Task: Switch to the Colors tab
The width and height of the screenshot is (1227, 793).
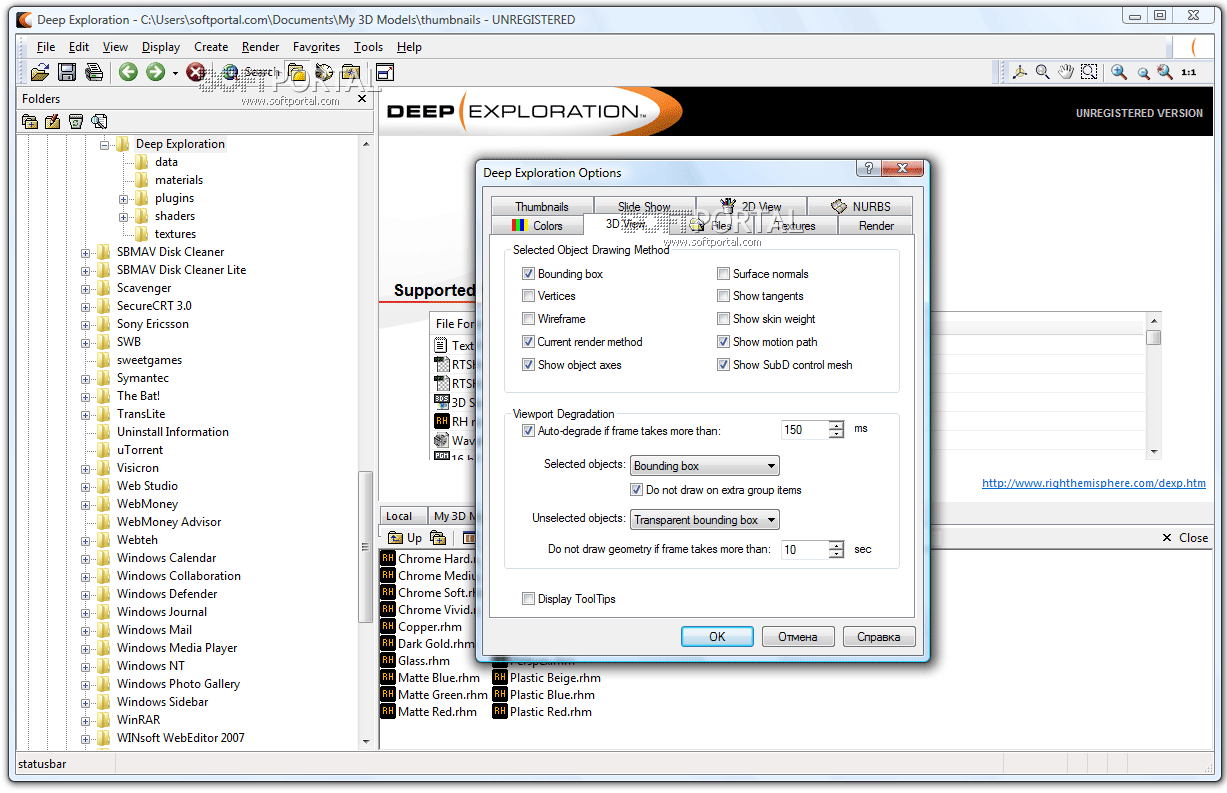Action: point(537,226)
